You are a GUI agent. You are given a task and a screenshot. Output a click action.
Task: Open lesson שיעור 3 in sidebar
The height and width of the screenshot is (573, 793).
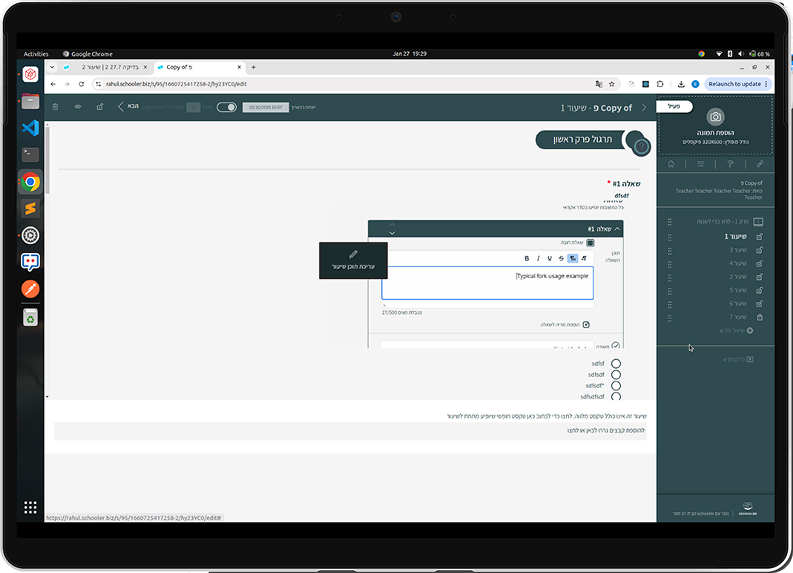click(x=738, y=250)
